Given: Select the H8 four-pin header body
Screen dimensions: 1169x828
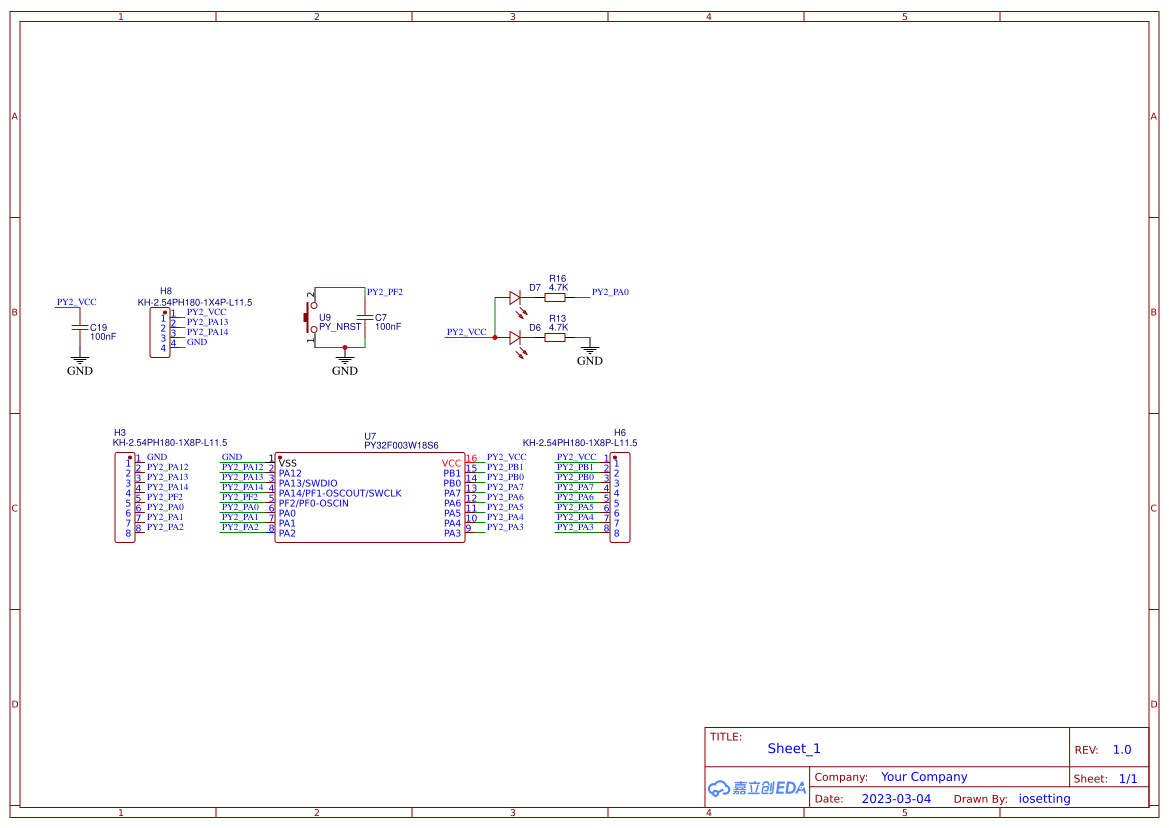Looking at the screenshot, I should [x=160, y=333].
